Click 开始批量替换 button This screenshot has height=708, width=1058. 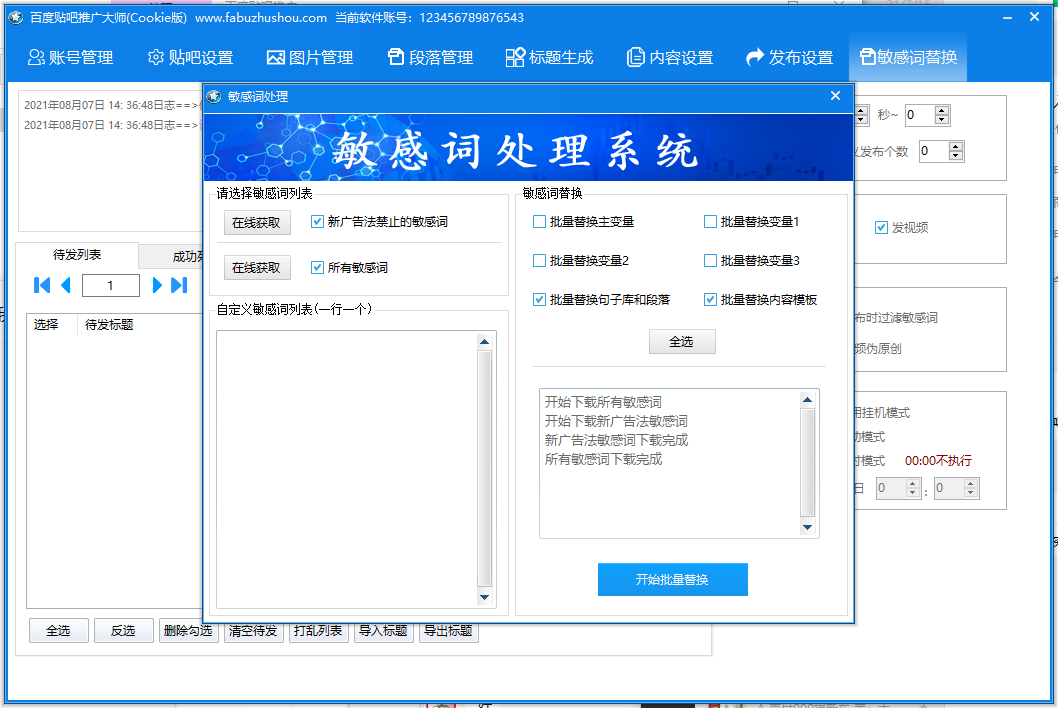[672, 580]
